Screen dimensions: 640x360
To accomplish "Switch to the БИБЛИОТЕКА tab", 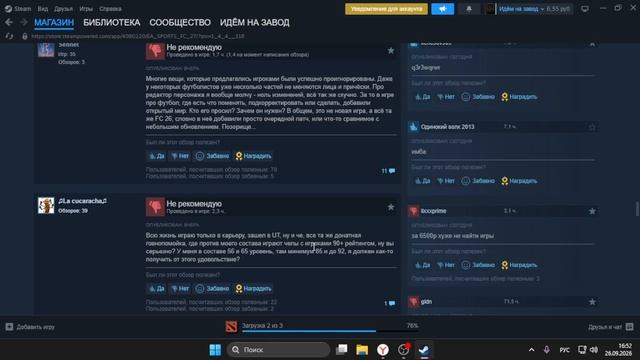I will click(x=112, y=22).
